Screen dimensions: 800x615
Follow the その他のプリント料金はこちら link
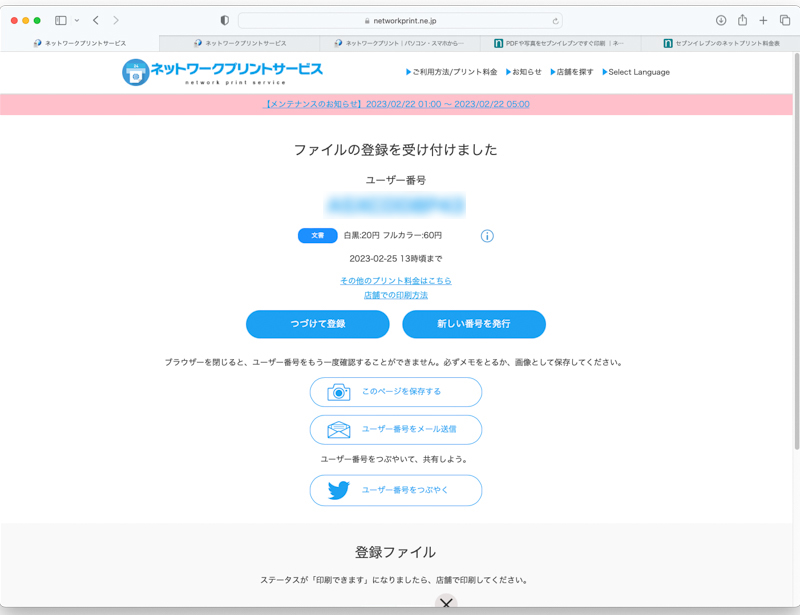(x=398, y=281)
